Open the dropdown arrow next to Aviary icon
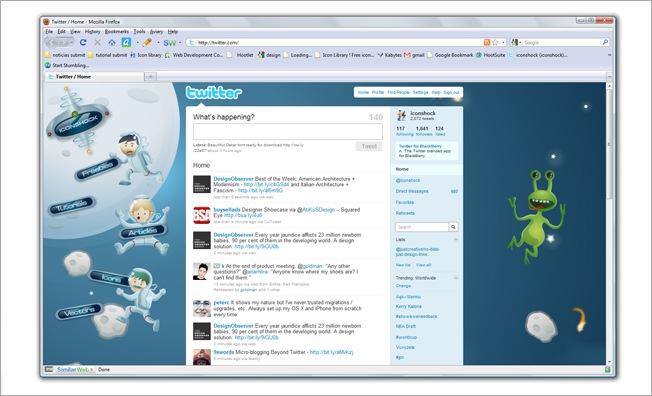 [x=137, y=42]
